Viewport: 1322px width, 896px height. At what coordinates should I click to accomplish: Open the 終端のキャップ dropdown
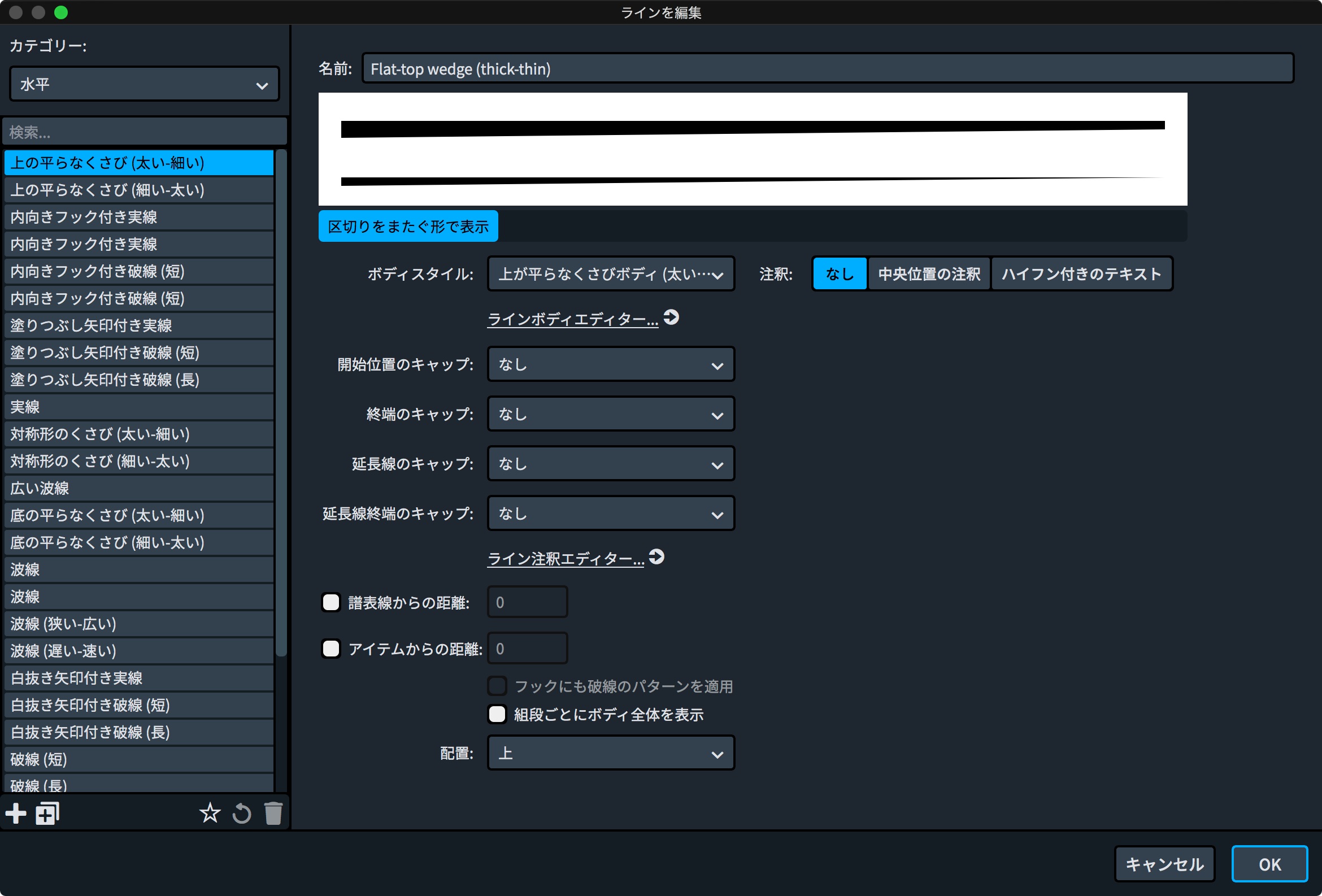tap(611, 414)
